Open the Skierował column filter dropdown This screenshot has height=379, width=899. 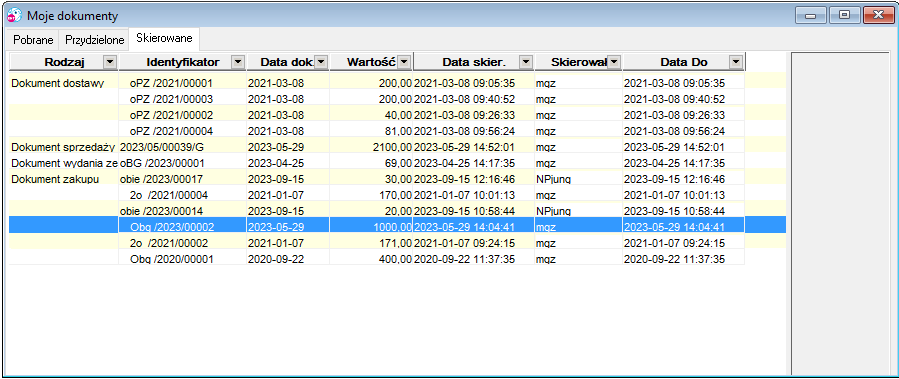614,61
